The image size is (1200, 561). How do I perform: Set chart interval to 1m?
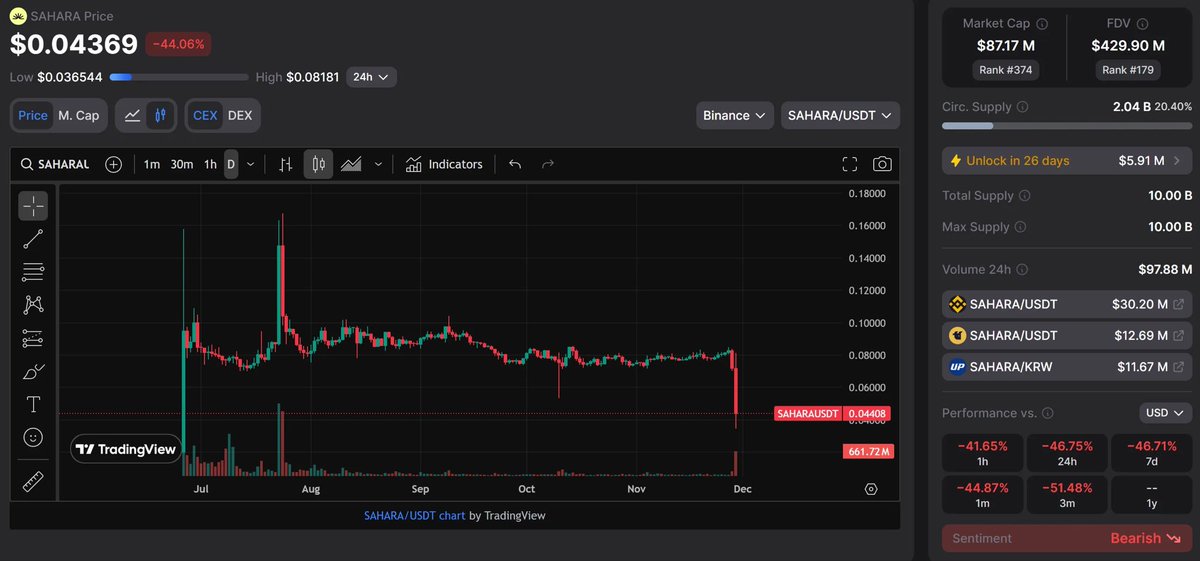tap(151, 164)
